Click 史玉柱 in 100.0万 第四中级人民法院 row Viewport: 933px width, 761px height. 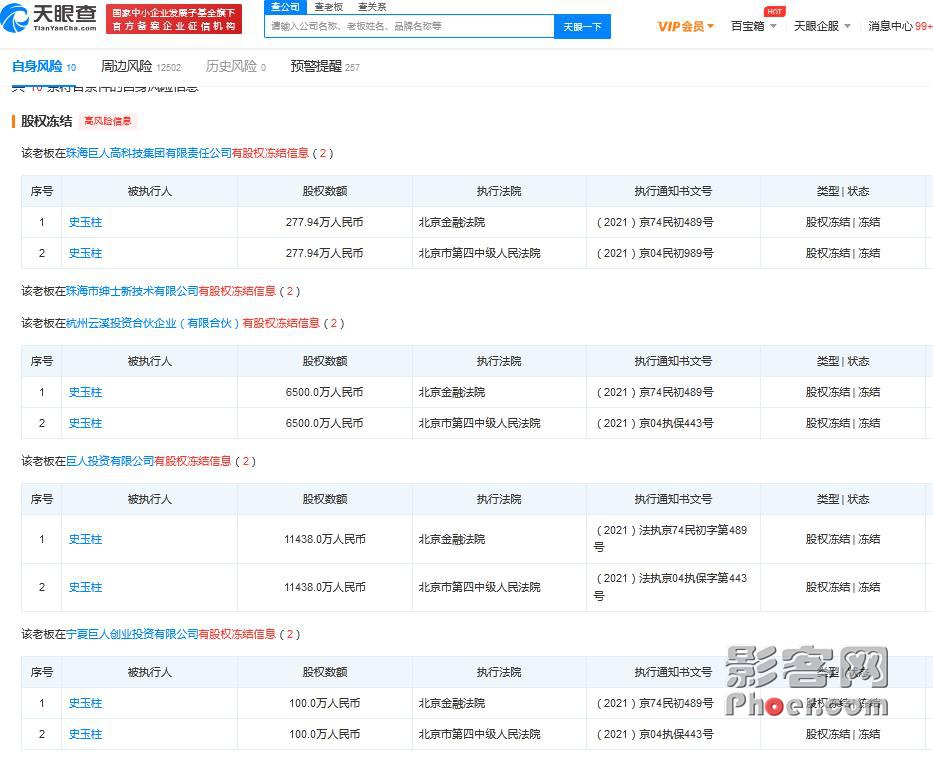pos(86,734)
